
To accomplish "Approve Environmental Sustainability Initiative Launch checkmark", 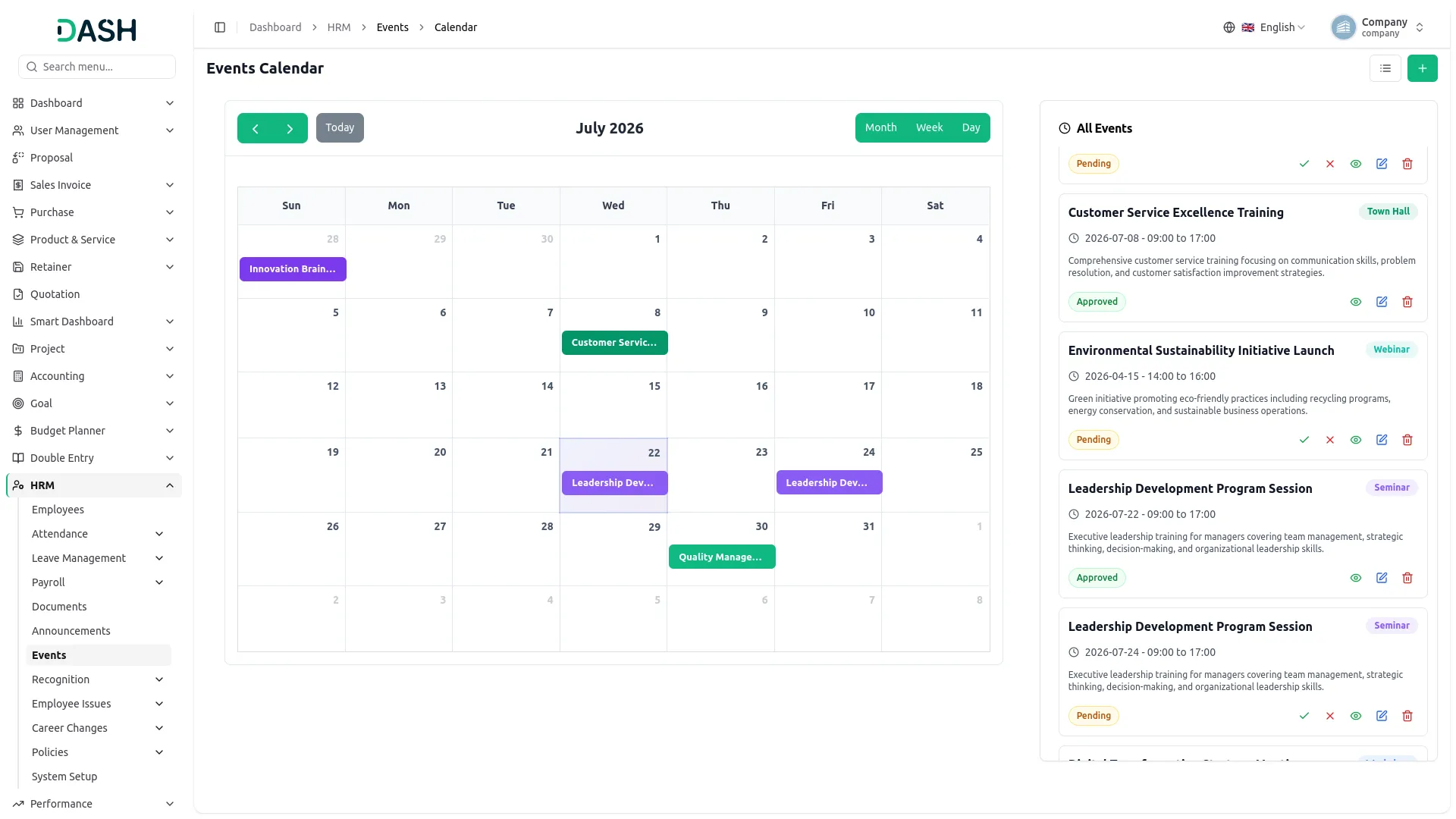I will pyautogui.click(x=1304, y=440).
